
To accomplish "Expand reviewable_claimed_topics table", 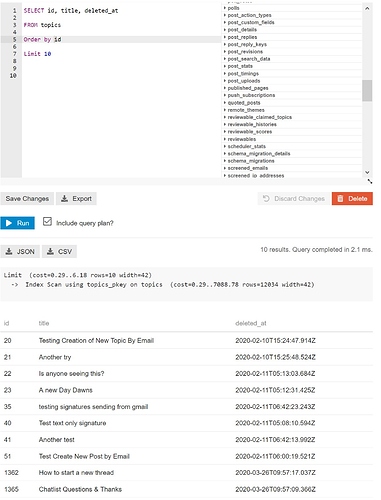I will click(x=258, y=117).
